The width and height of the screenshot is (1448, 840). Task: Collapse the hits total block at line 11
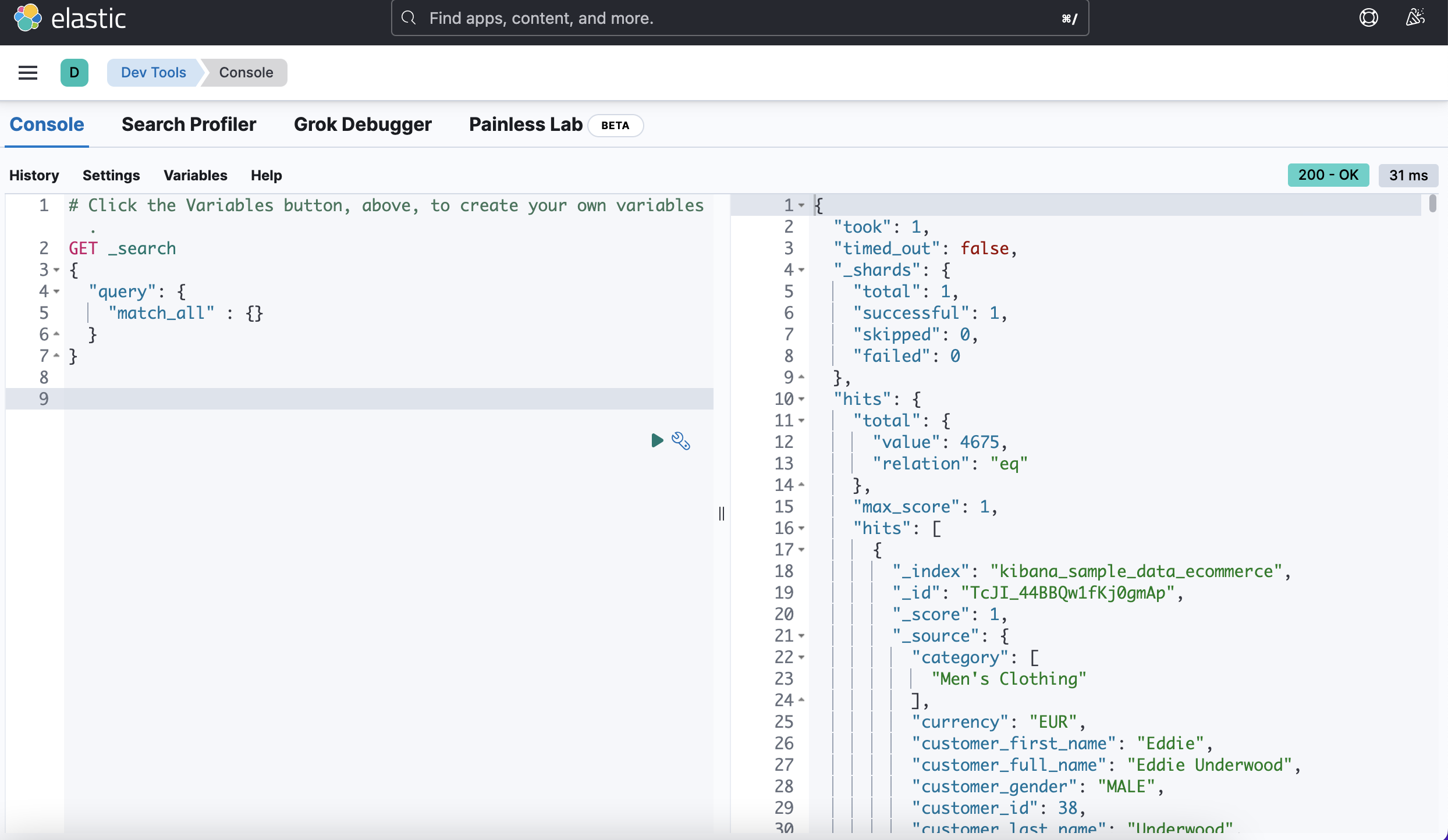point(801,421)
